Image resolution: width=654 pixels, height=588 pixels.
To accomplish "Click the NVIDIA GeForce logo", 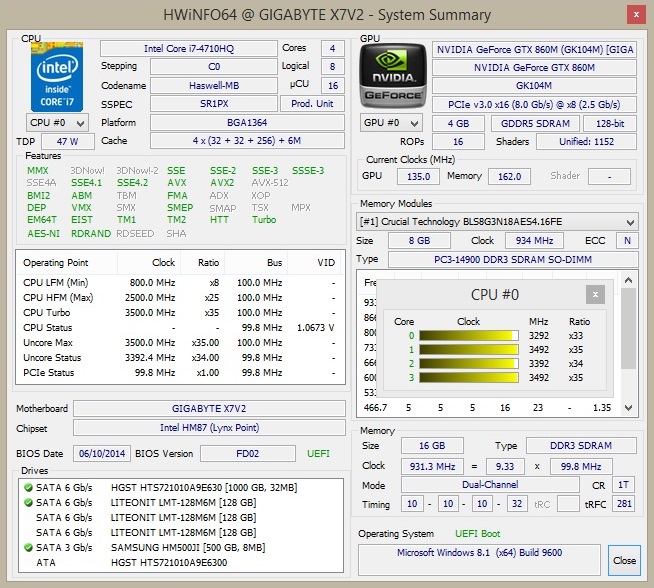I will click(x=393, y=75).
